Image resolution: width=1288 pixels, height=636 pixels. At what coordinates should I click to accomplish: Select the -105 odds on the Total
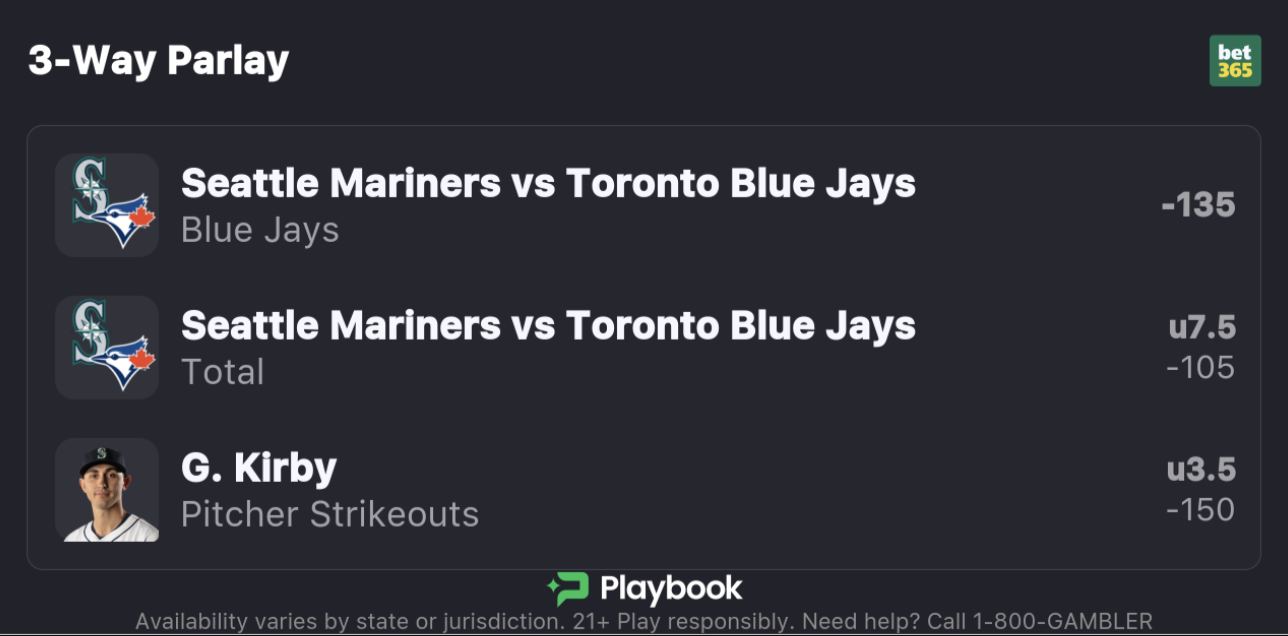pyautogui.click(x=1200, y=368)
